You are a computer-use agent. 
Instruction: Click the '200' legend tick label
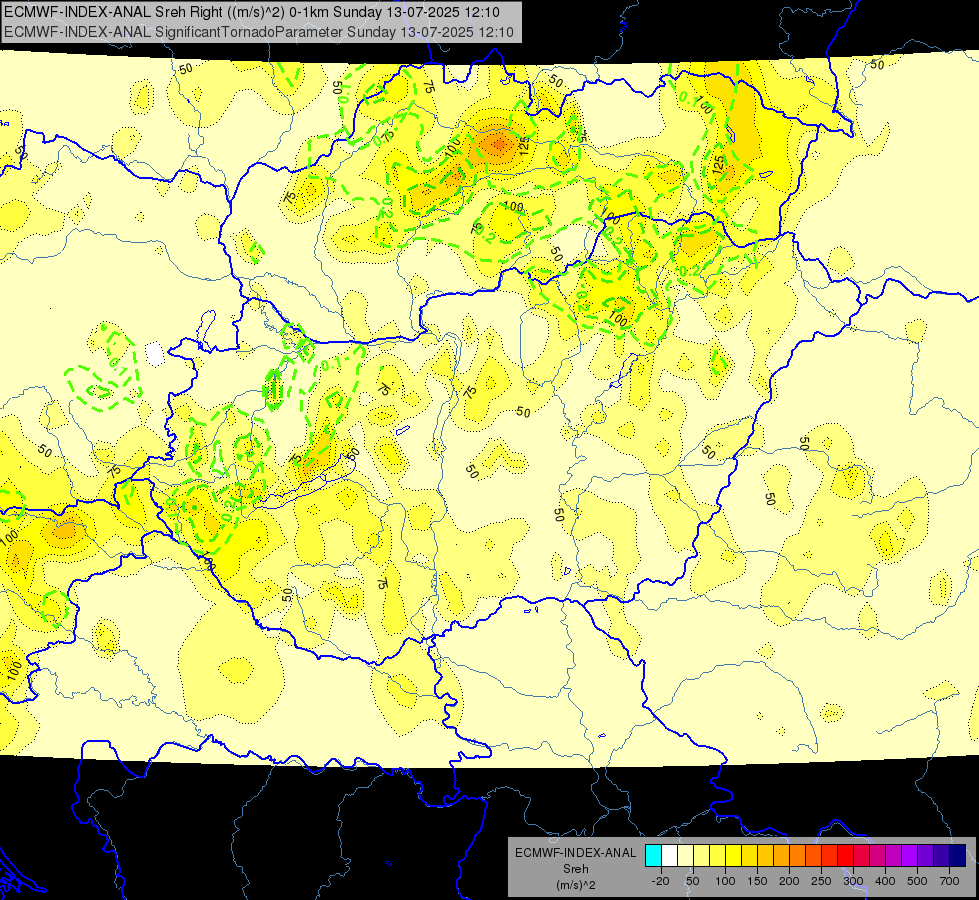[789, 881]
